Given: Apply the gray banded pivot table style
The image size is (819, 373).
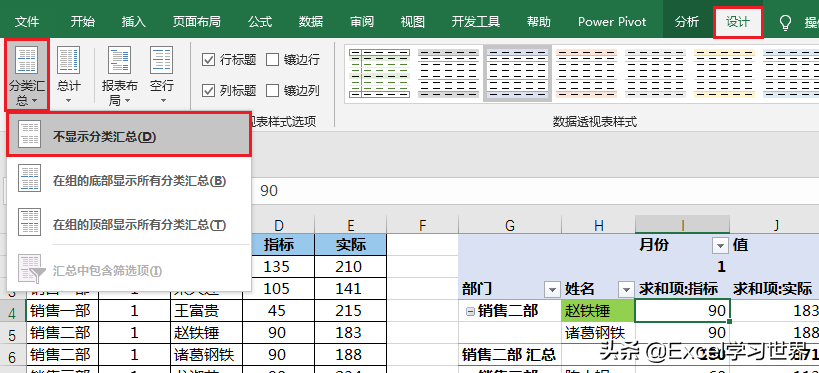Looking at the screenshot, I should [x=449, y=73].
